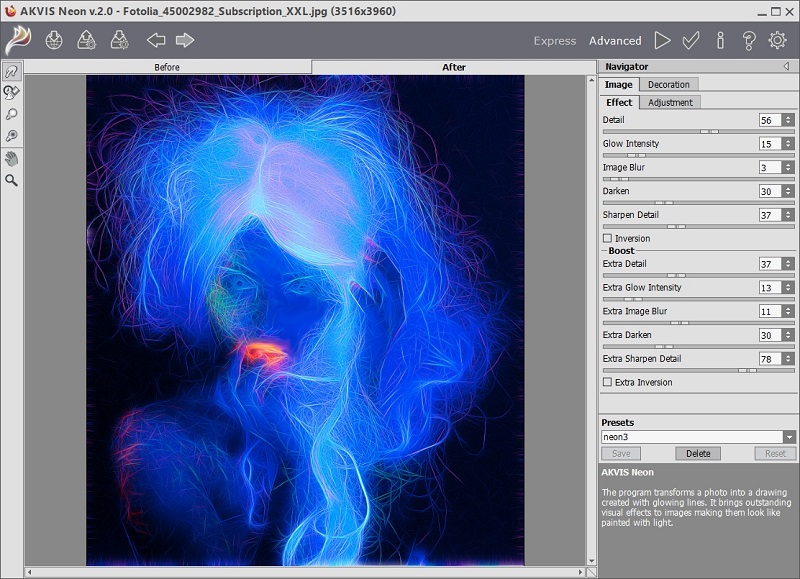The width and height of the screenshot is (800, 579).
Task: Click the Extra Image Blur value field
Action: pos(770,311)
